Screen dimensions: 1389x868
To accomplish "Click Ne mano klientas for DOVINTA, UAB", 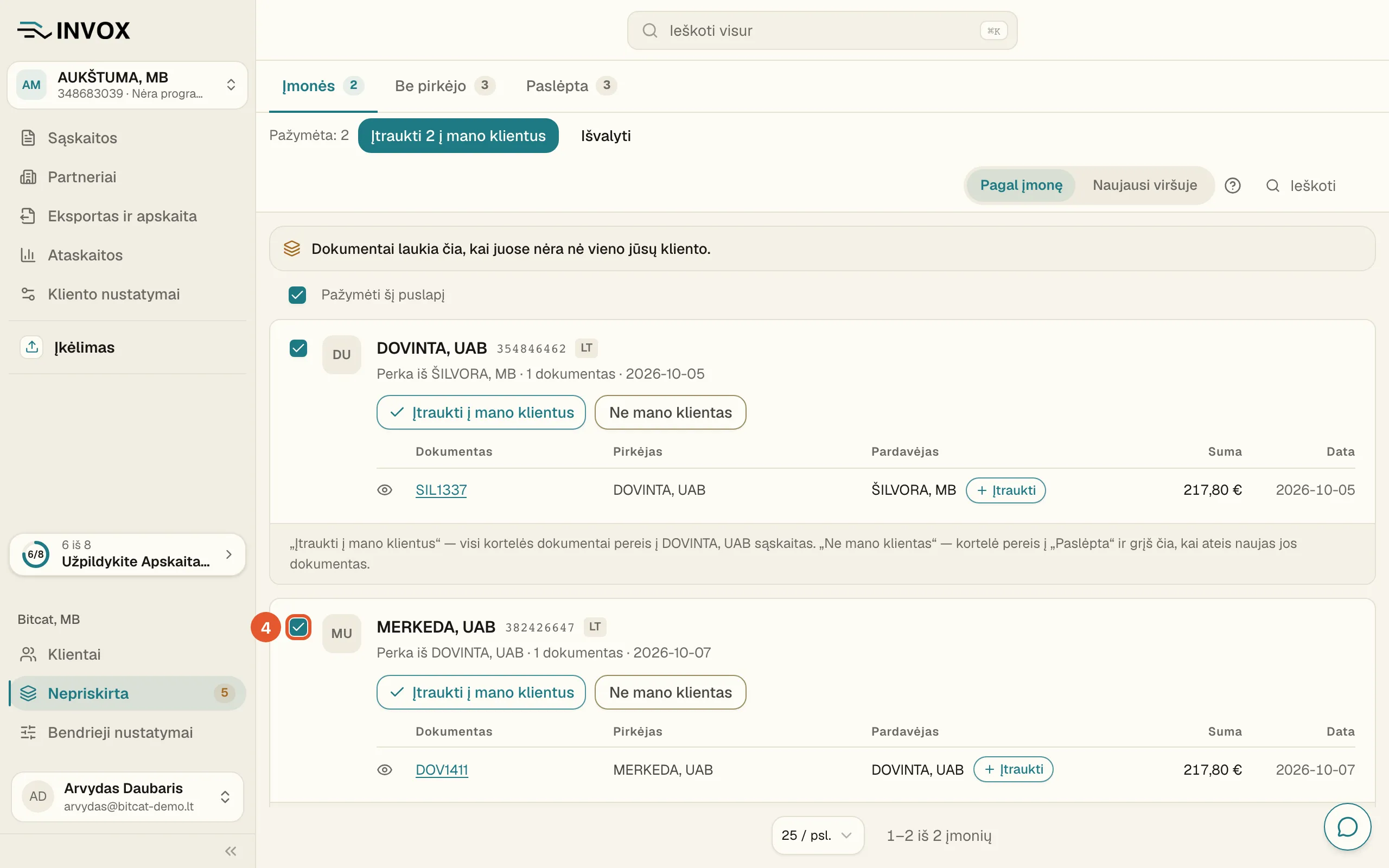I will (x=671, y=412).
